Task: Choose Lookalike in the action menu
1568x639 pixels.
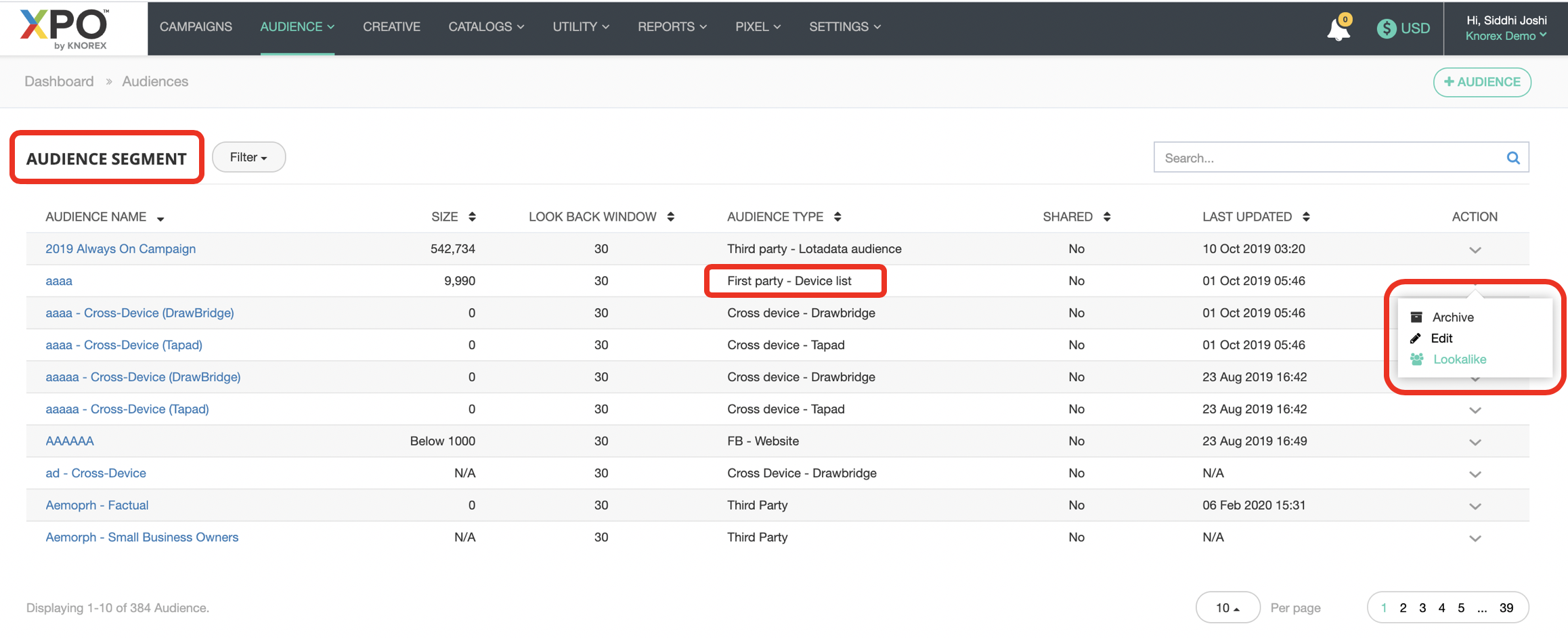Action: (1459, 359)
